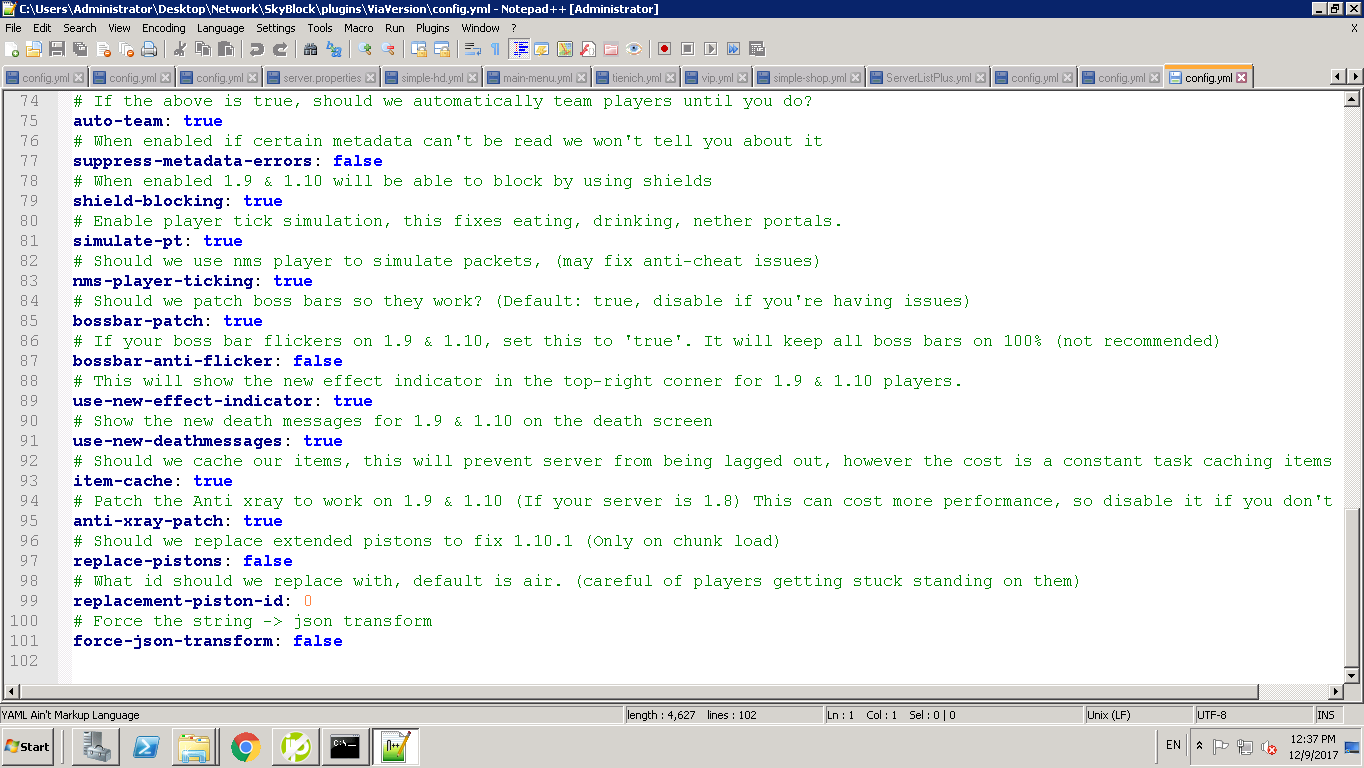Create a new file with the New icon
This screenshot has height=768, width=1364.
[x=13, y=49]
